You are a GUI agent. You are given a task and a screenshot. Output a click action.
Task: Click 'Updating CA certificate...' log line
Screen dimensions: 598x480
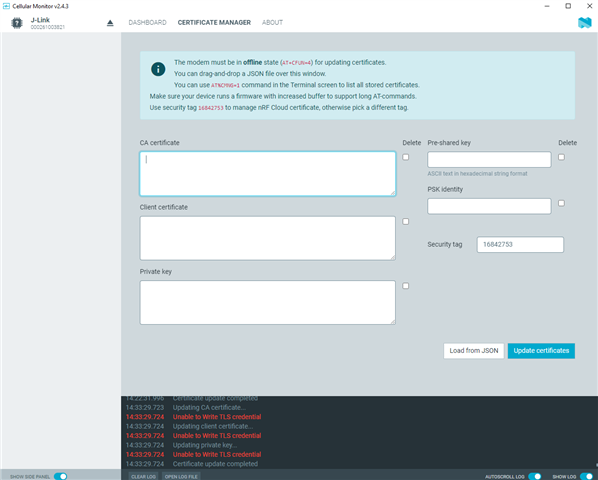pos(209,408)
